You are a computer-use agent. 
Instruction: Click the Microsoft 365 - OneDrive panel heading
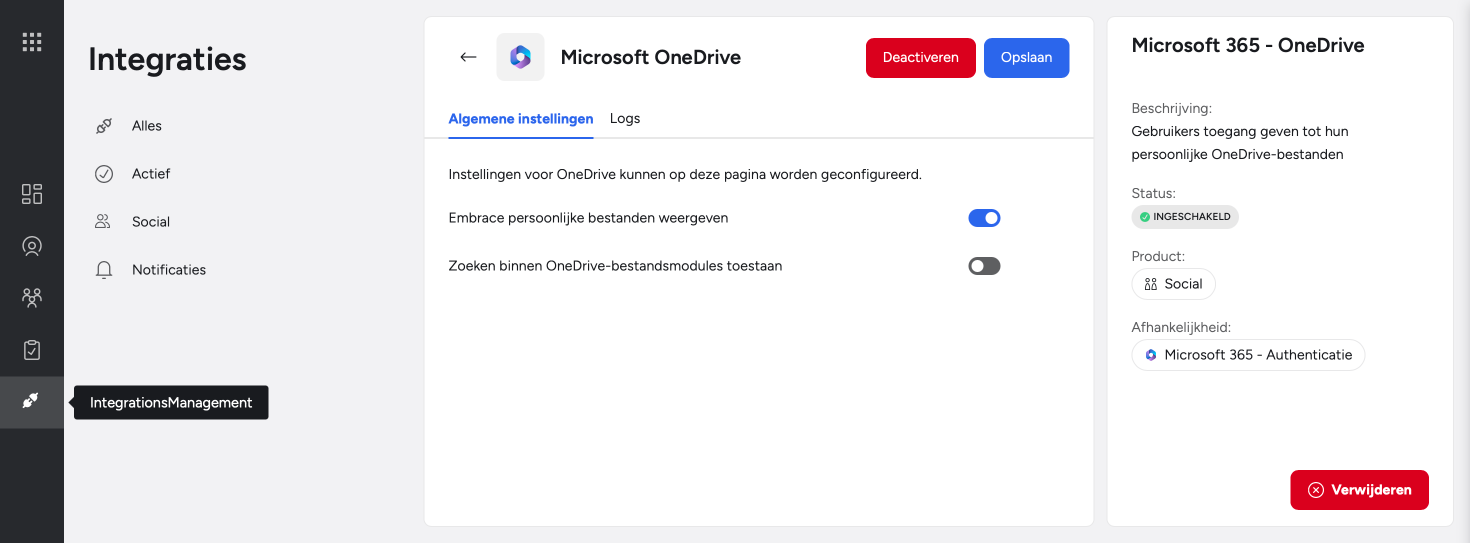tap(1248, 45)
